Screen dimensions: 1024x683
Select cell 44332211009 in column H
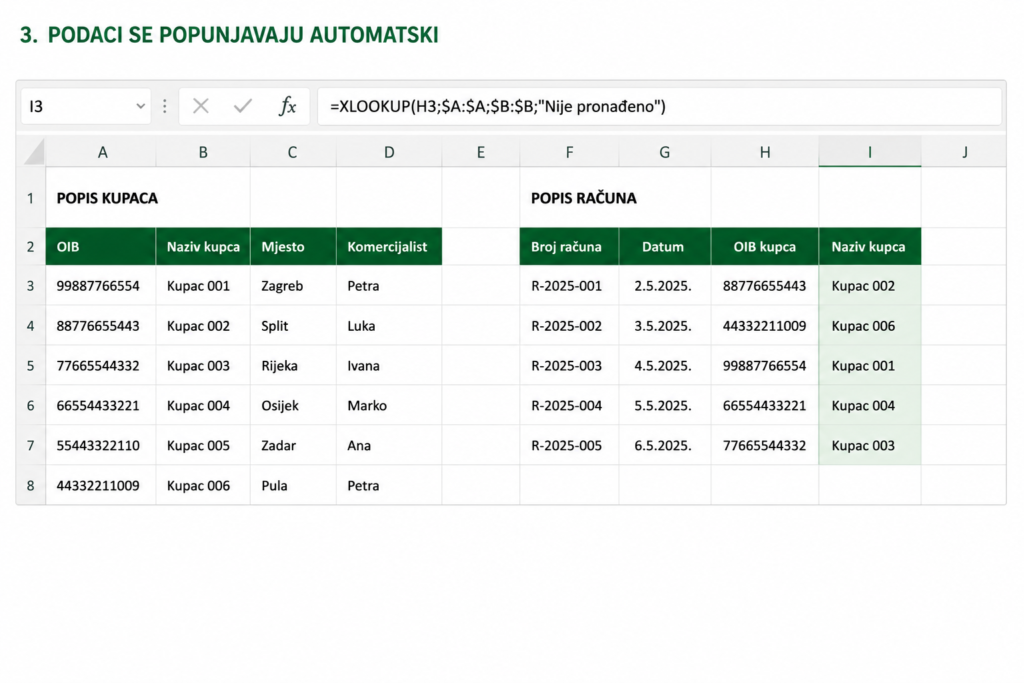coord(765,325)
